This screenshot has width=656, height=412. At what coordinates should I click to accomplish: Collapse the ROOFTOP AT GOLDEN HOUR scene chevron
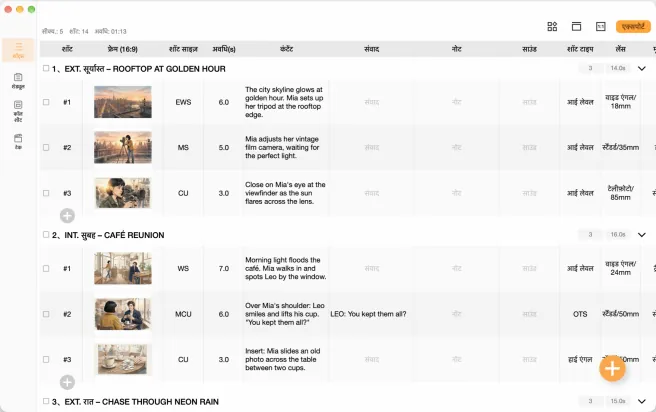tap(641, 68)
